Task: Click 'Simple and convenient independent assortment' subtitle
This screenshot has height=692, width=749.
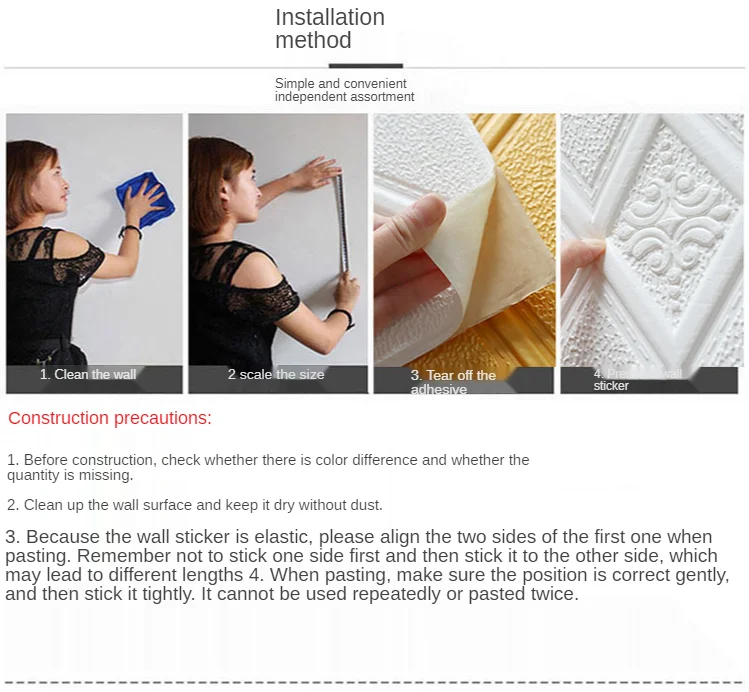Action: [x=344, y=90]
